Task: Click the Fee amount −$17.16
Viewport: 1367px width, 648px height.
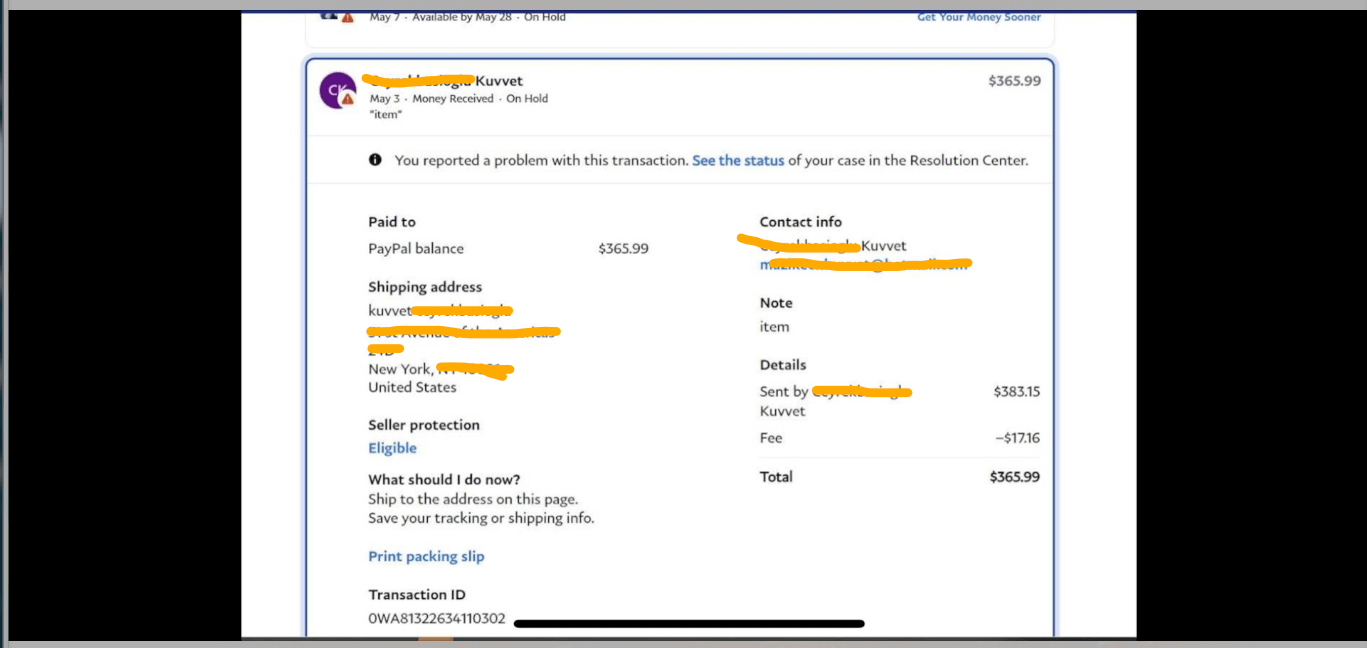Action: click(x=1016, y=438)
